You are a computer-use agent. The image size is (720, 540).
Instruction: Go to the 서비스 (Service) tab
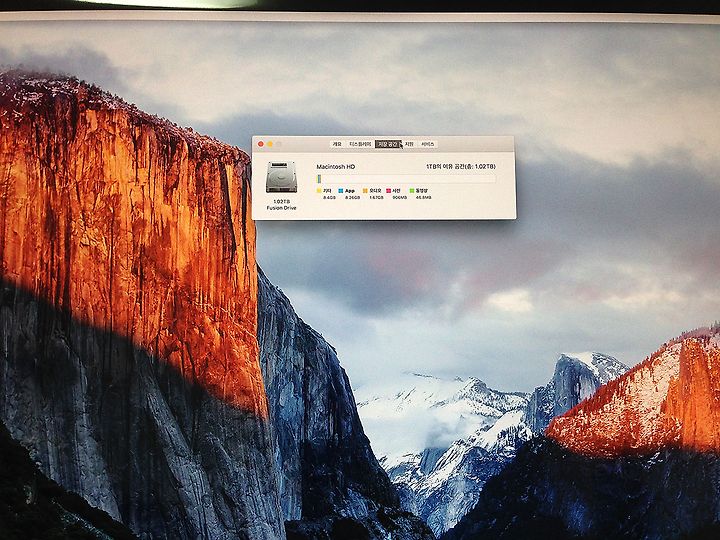(x=428, y=144)
